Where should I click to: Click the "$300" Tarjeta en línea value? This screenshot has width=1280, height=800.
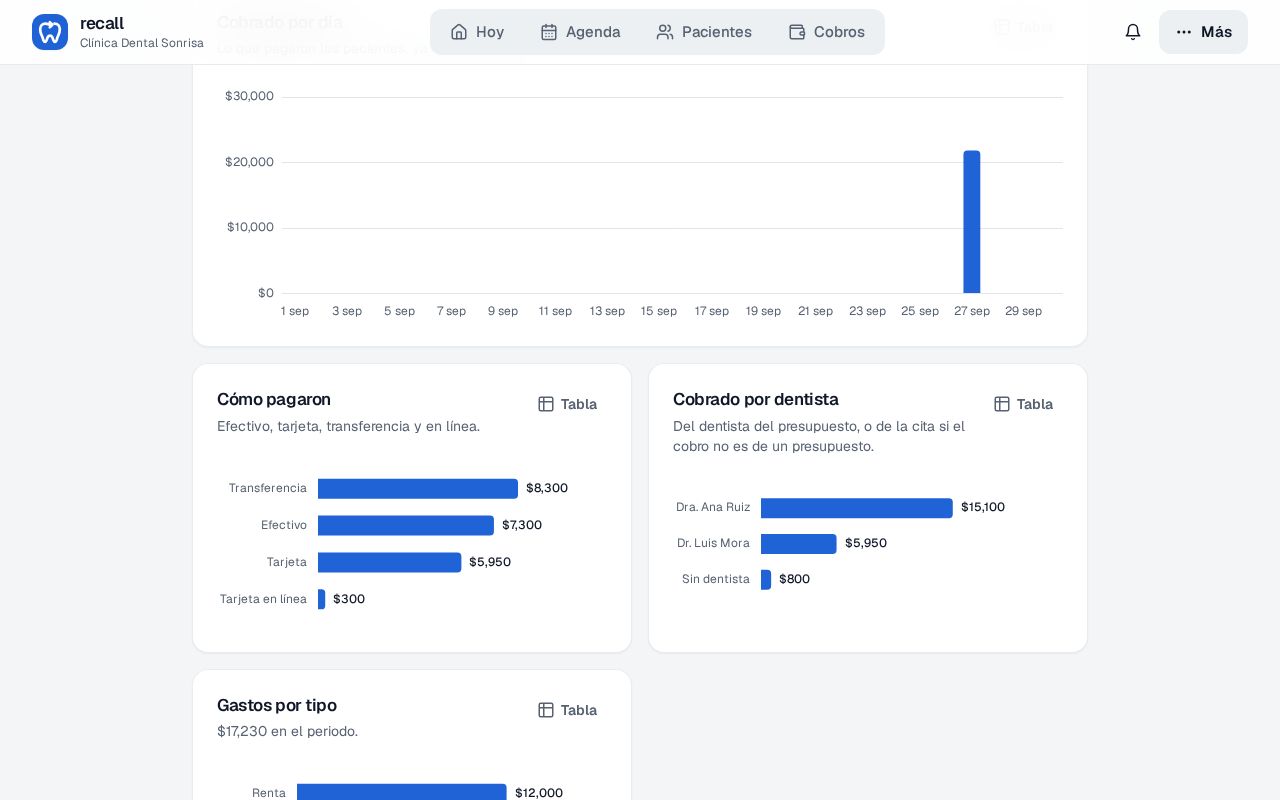349,599
